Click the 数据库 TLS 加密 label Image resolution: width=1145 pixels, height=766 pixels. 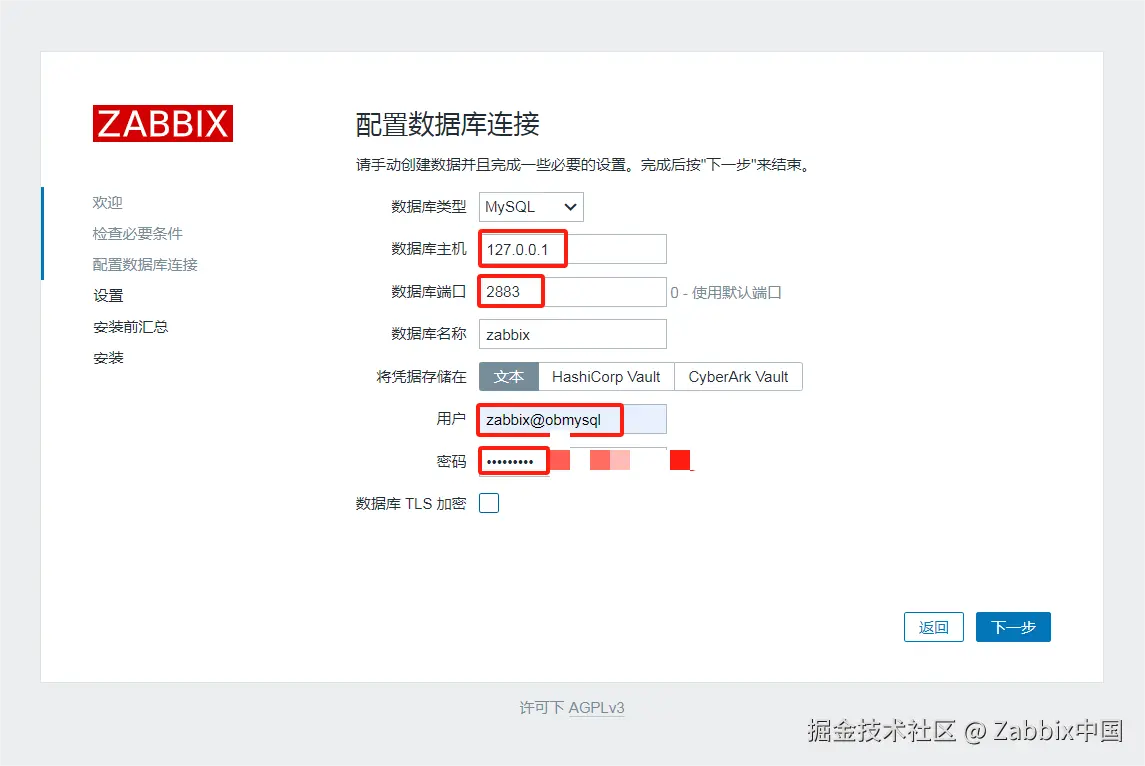tap(411, 504)
